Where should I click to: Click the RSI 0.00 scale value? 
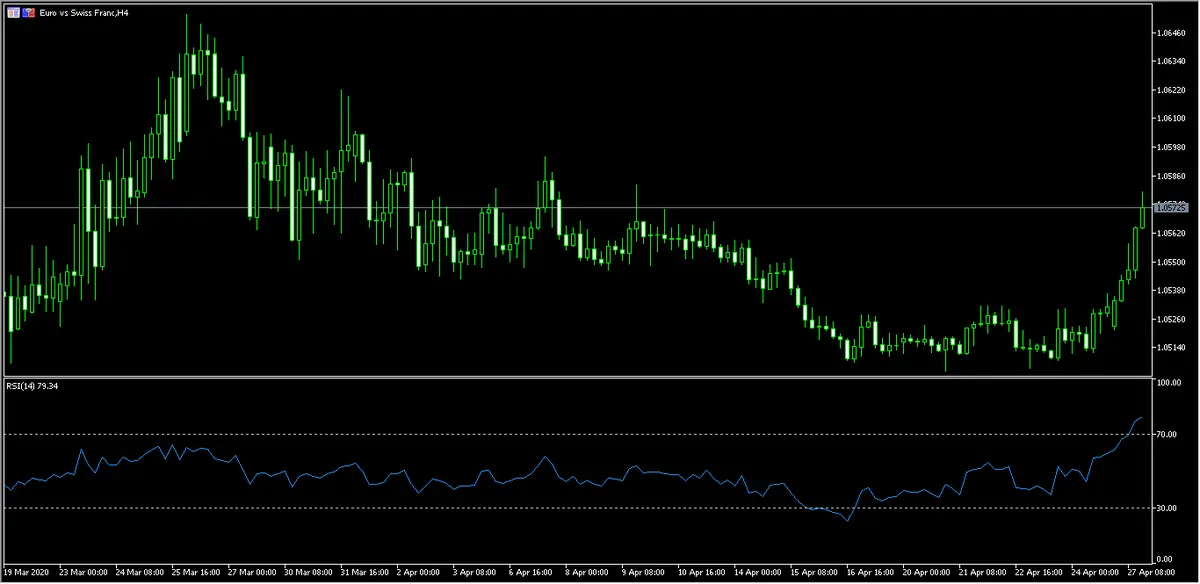click(1165, 559)
